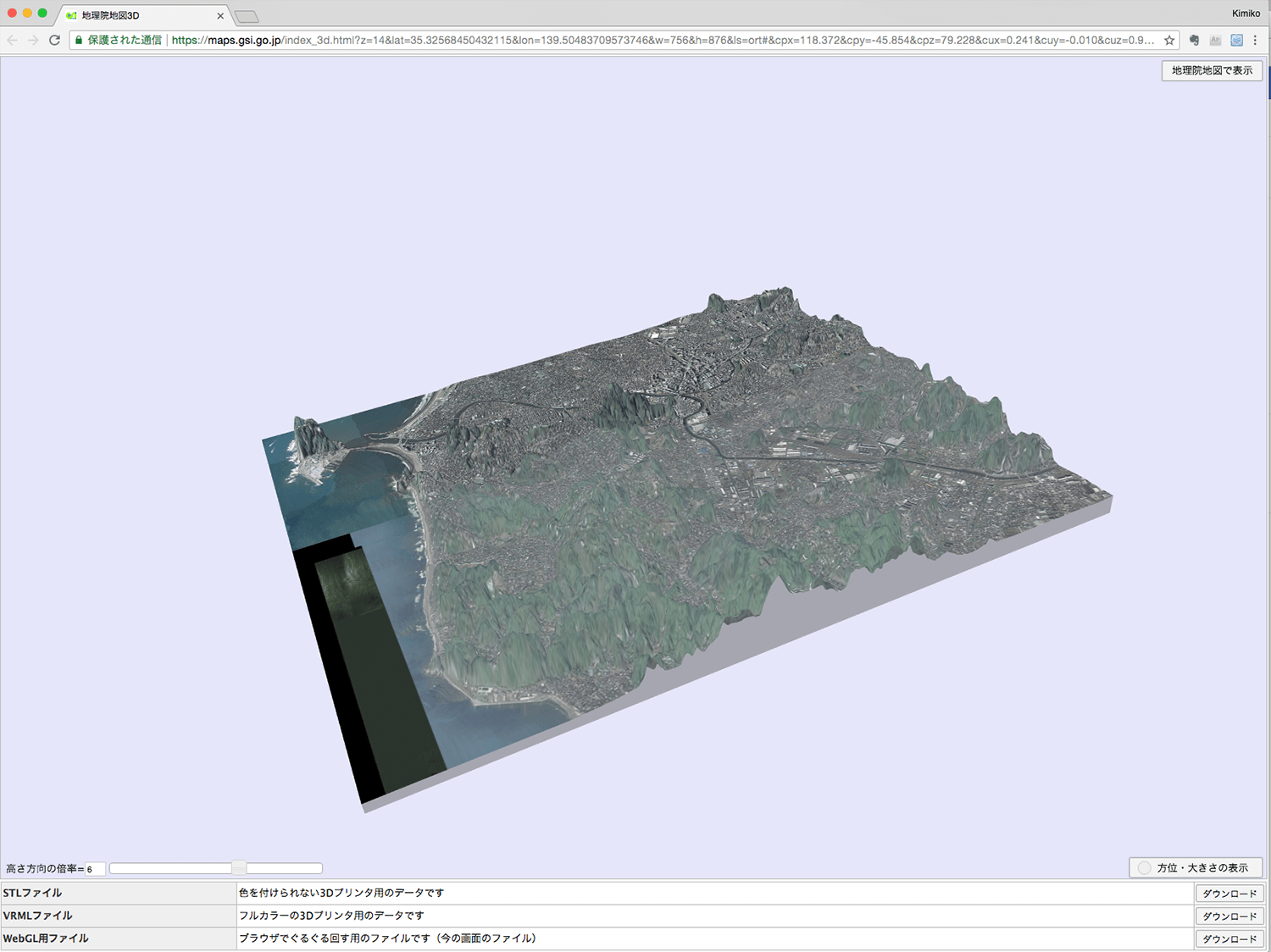Close the 地理院地図3D tab
This screenshot has width=1271, height=952.
click(220, 15)
